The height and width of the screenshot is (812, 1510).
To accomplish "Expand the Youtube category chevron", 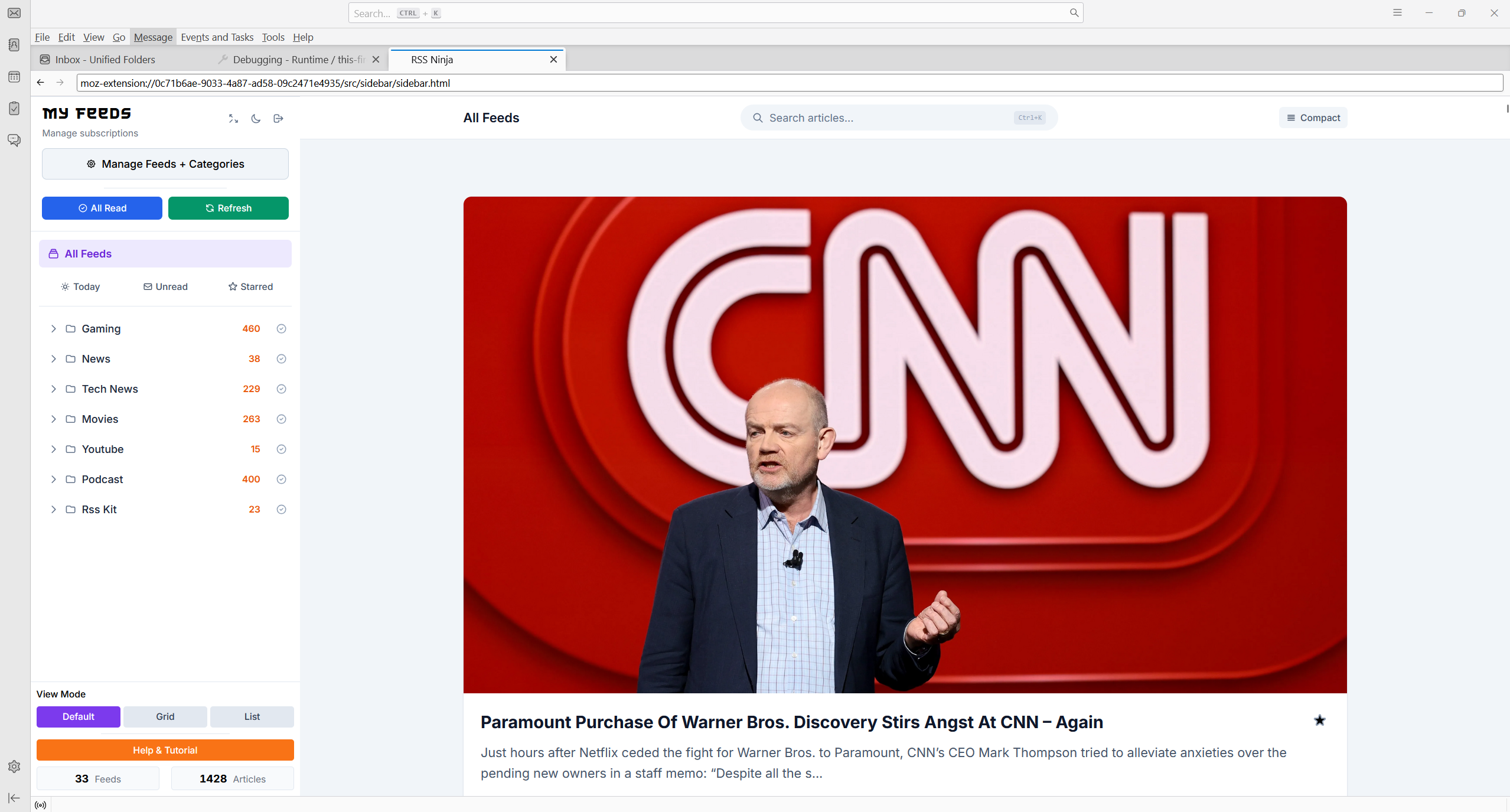I will [54, 449].
